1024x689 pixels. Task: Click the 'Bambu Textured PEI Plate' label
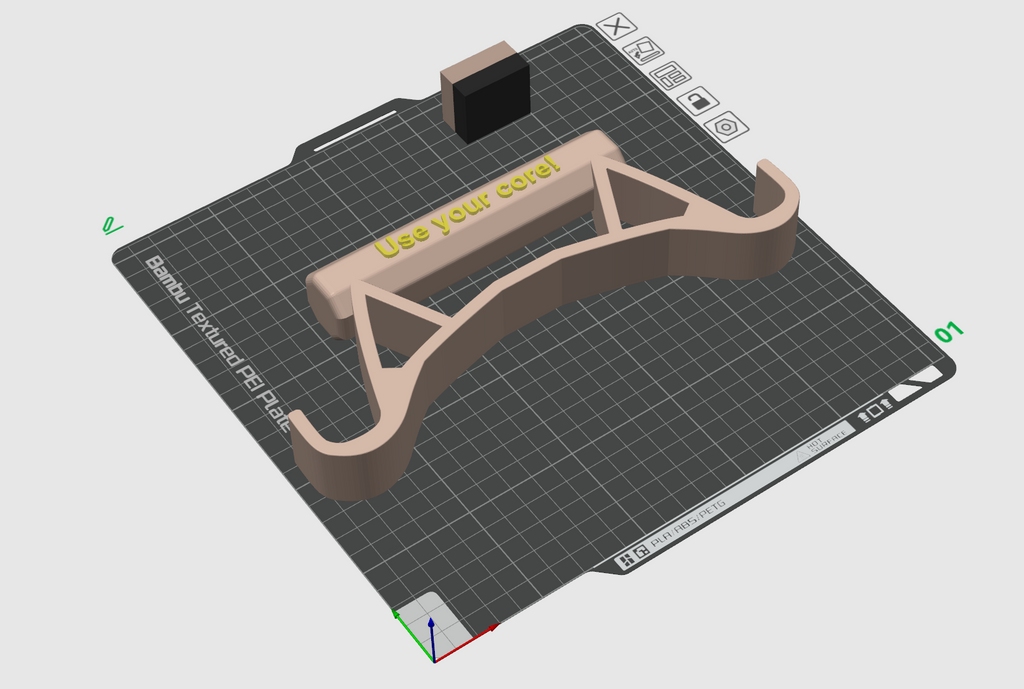(x=217, y=343)
